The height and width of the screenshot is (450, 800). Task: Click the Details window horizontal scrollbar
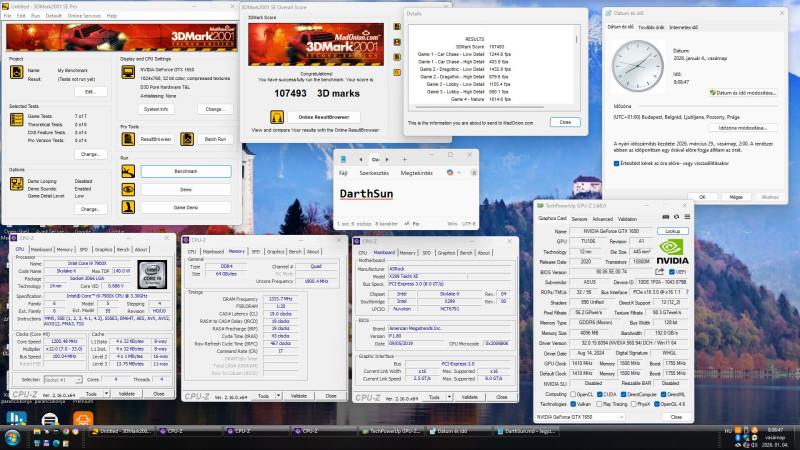(x=480, y=107)
